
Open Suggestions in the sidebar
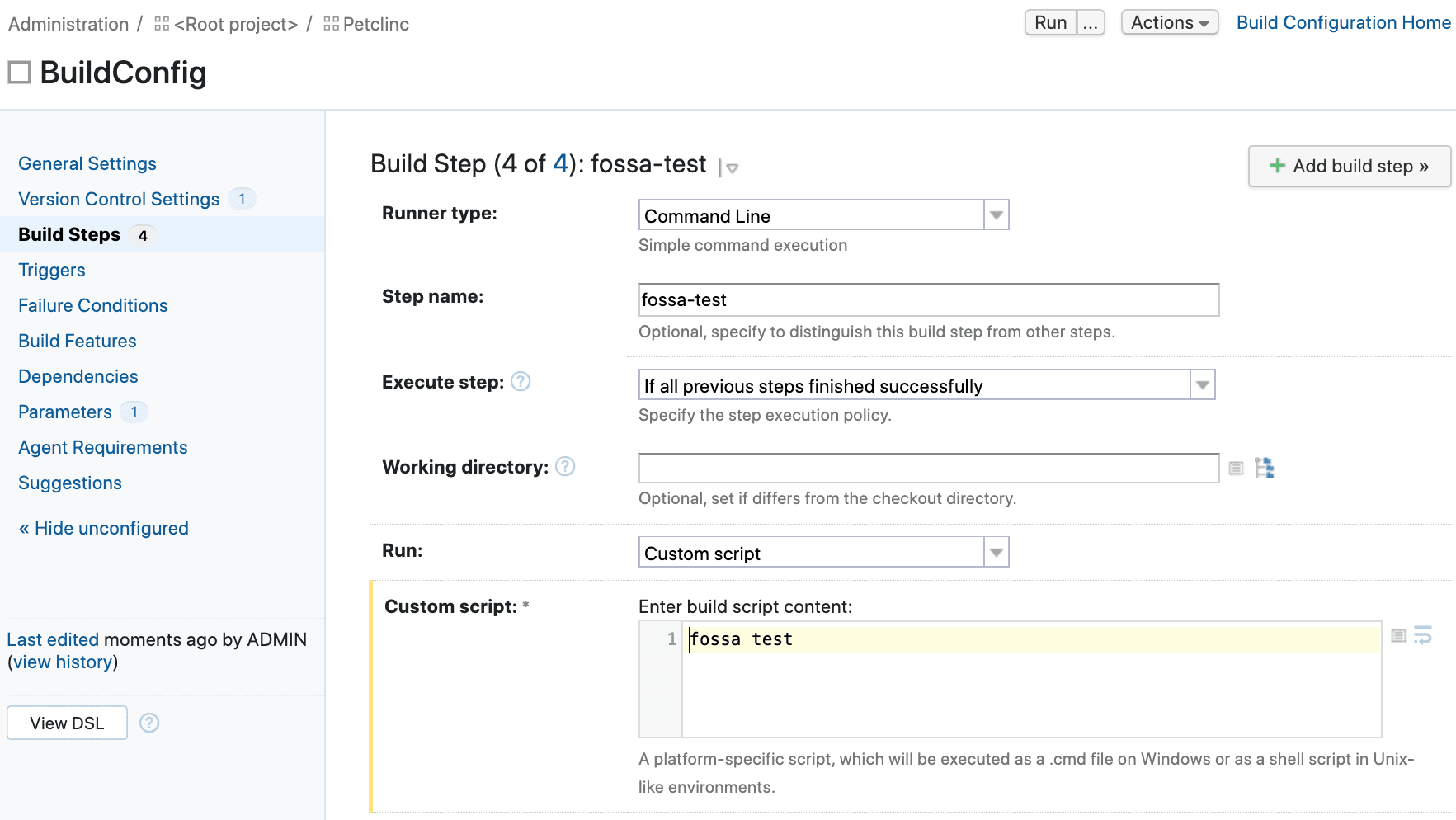point(70,483)
